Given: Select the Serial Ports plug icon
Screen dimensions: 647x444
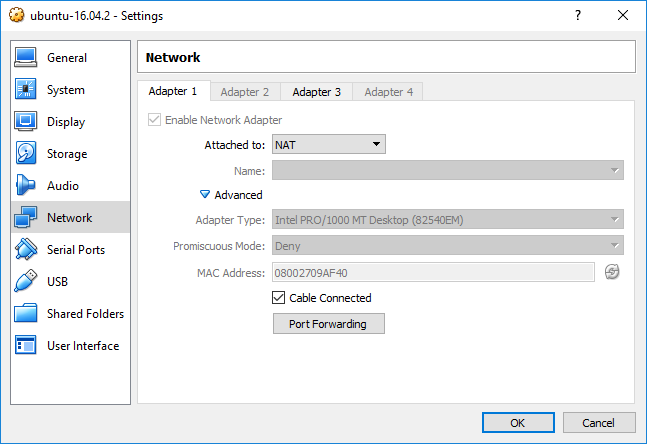Looking at the screenshot, I should click(x=26, y=249).
